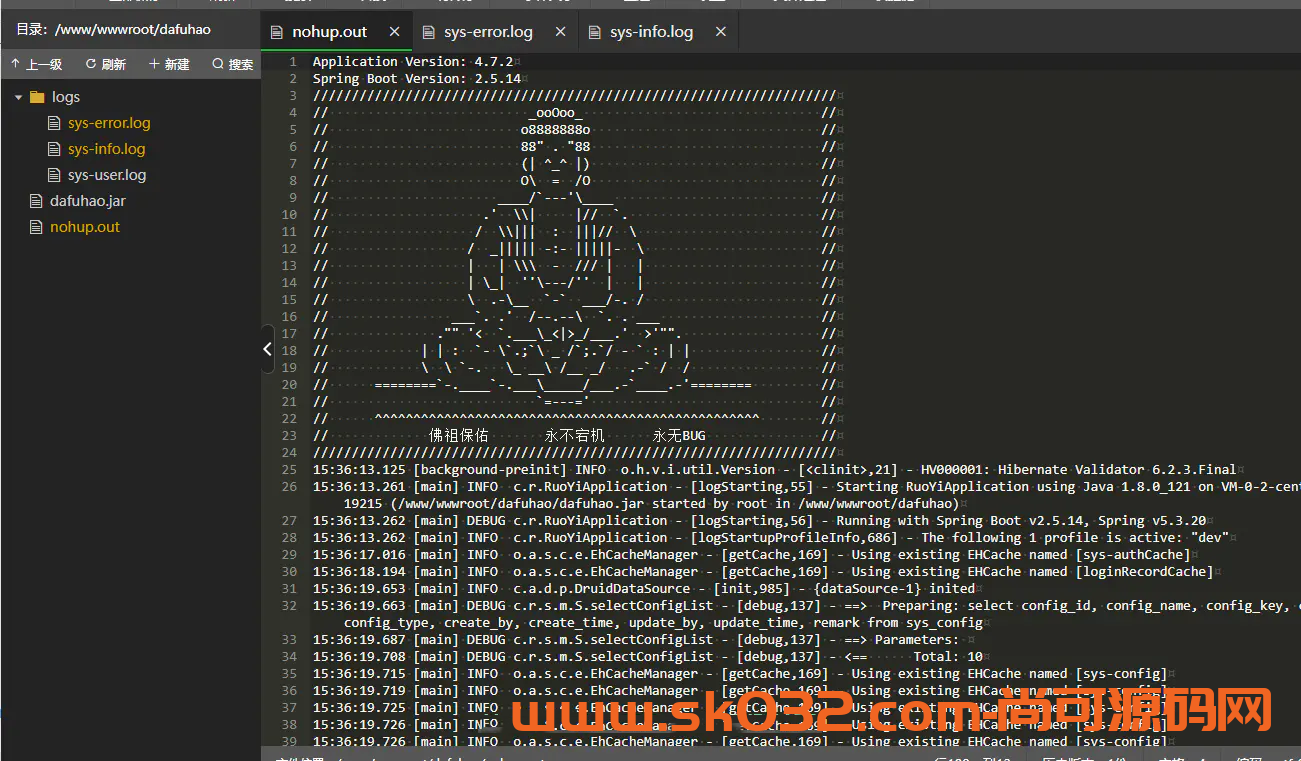
Task: Click the pencil icon on nohup.out tab
Action: (x=276, y=32)
